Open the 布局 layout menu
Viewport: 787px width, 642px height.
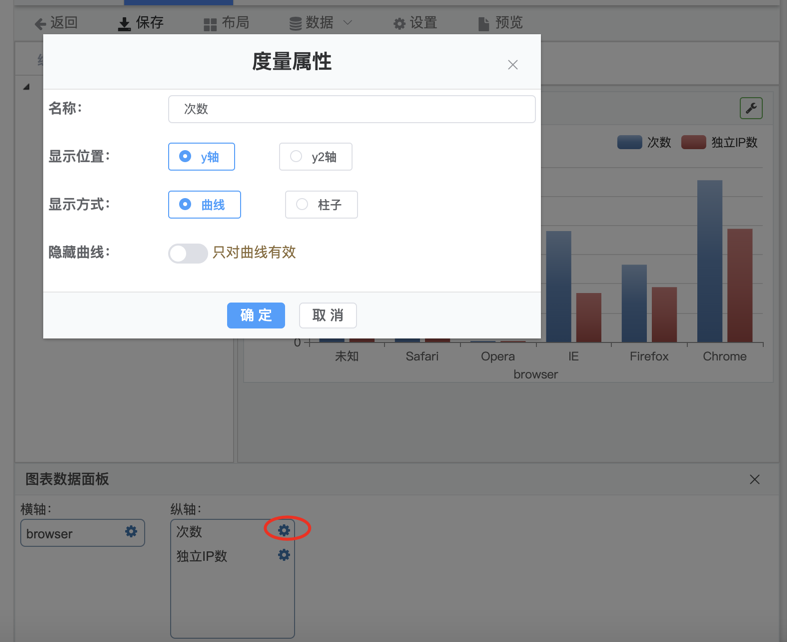point(226,23)
